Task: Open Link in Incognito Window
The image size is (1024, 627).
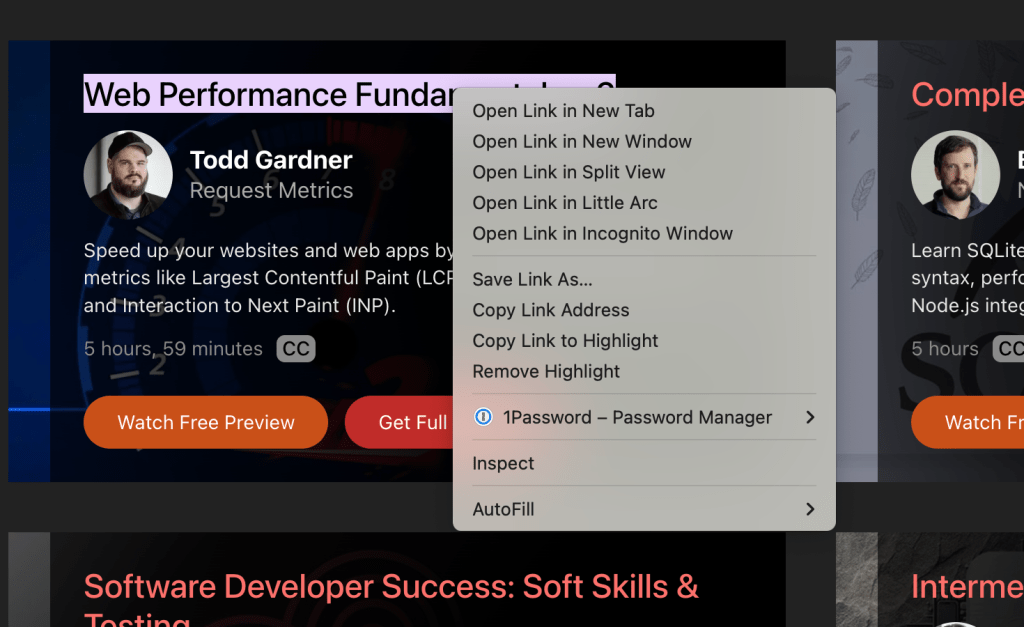Action: (x=602, y=234)
